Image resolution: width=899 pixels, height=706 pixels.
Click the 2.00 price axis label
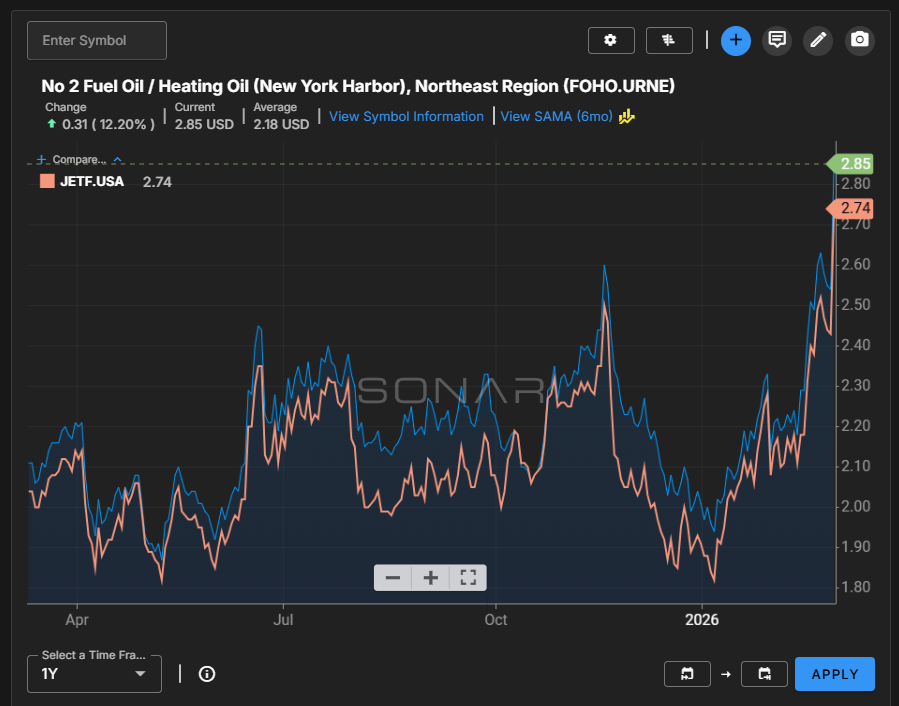(x=855, y=506)
